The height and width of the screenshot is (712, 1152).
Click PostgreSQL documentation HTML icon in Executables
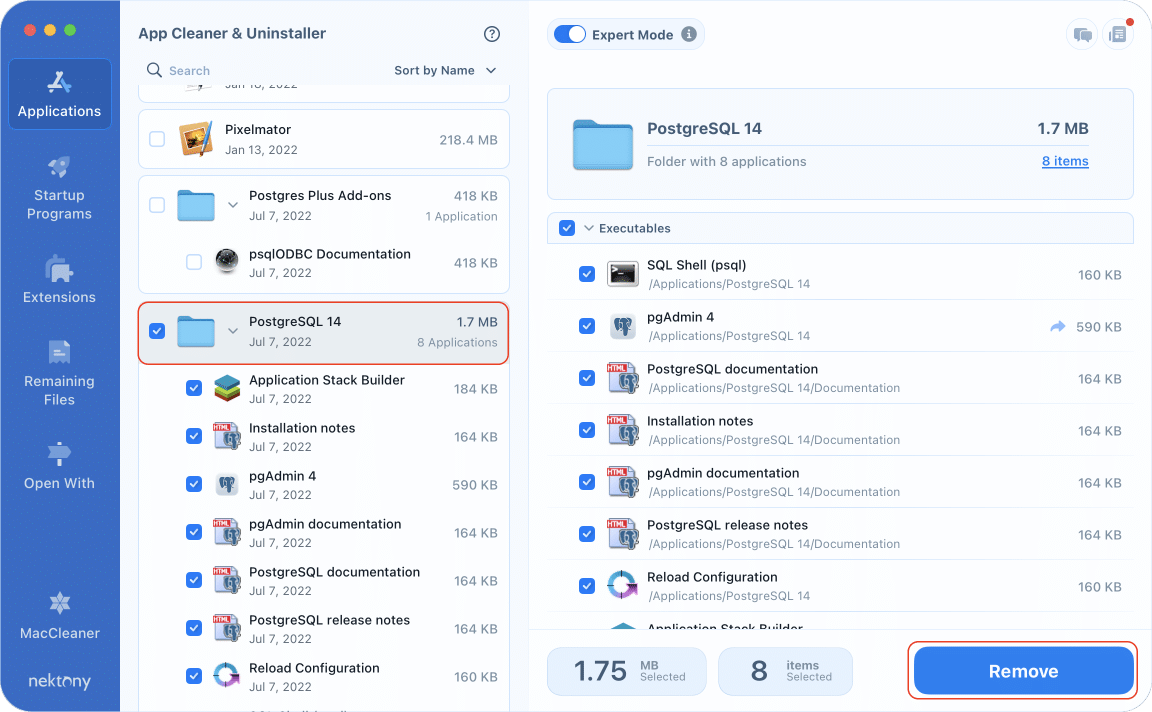pyautogui.click(x=622, y=378)
